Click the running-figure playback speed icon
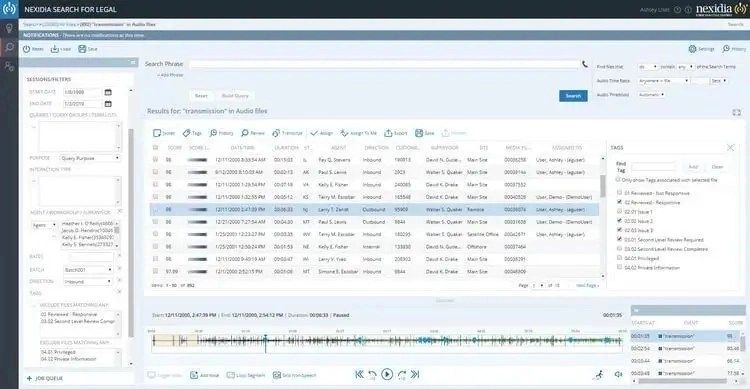Screen dimensions: 750x389 tap(599, 375)
